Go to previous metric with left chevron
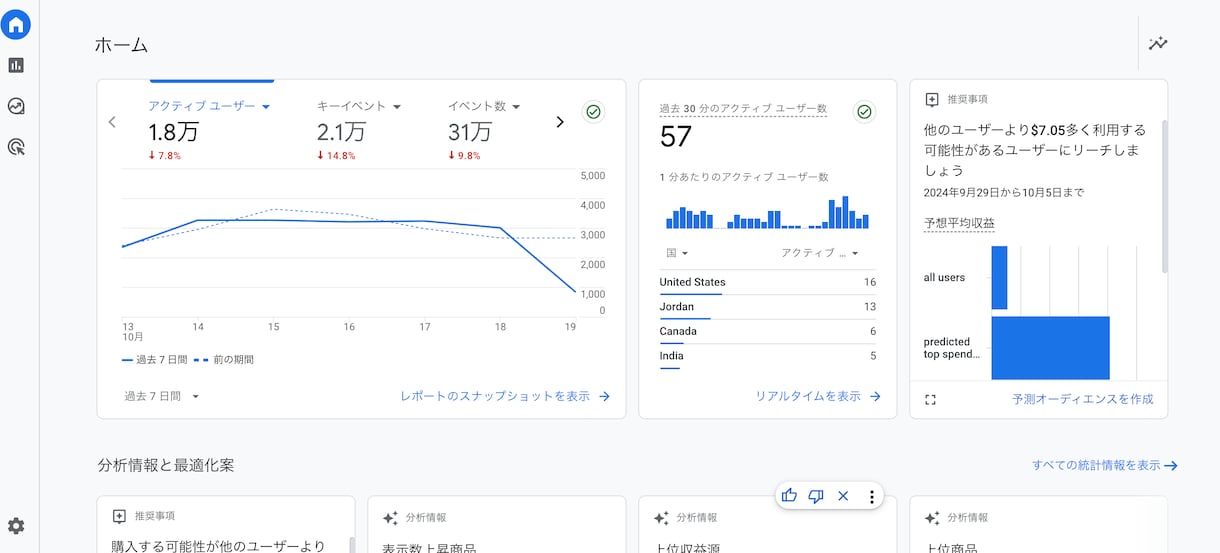The width and height of the screenshot is (1220, 553). tap(112, 122)
